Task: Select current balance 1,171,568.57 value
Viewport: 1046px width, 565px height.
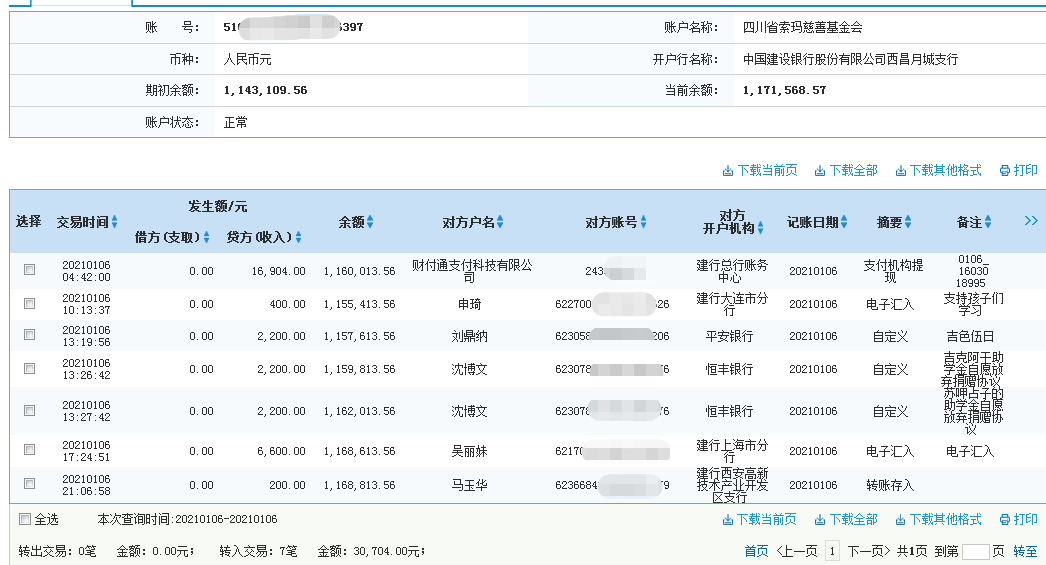Action: pos(784,90)
